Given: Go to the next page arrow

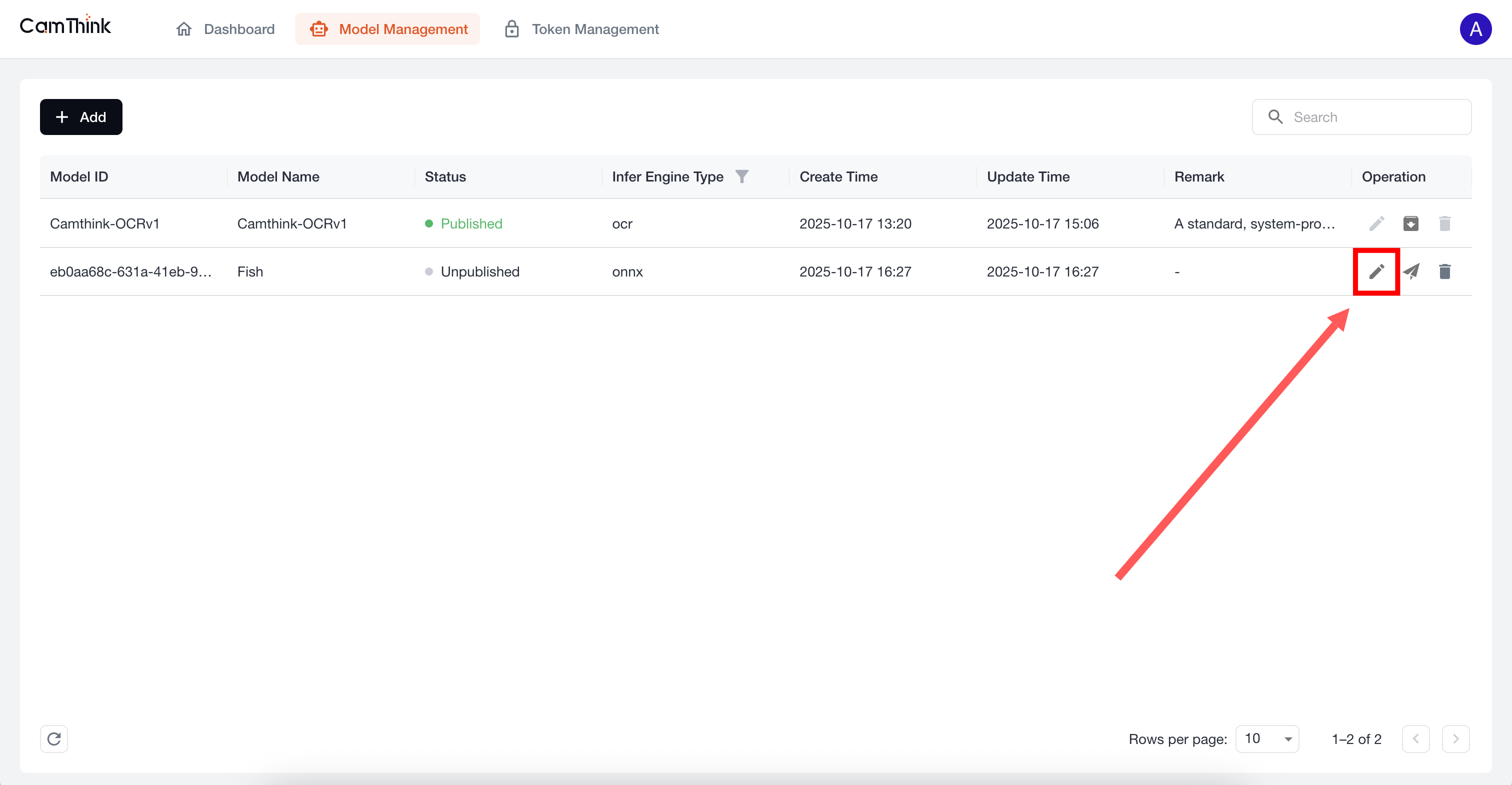Looking at the screenshot, I should pos(1455,738).
